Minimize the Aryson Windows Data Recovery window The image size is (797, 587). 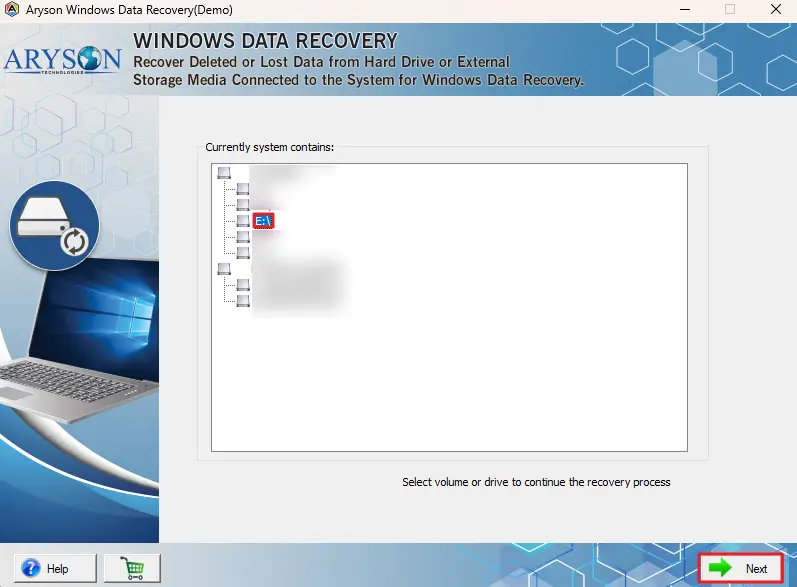pyautogui.click(x=685, y=9)
